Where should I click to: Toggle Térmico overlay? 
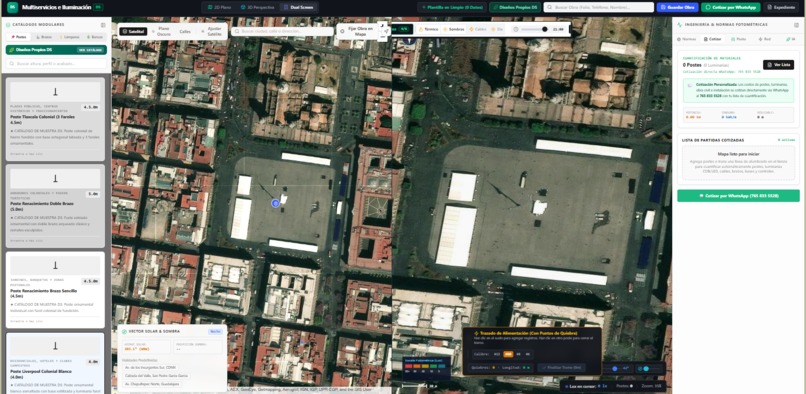tap(429, 29)
